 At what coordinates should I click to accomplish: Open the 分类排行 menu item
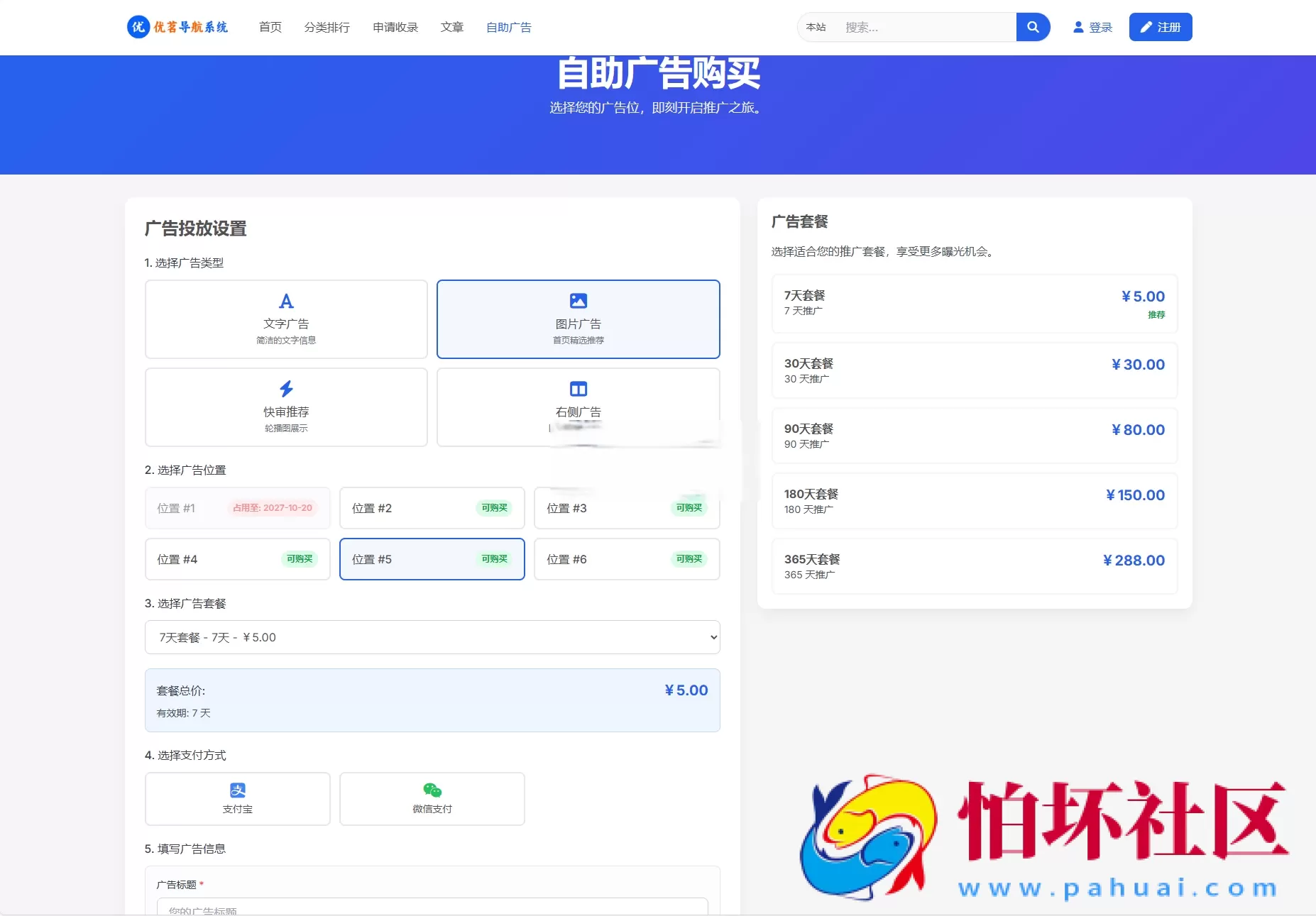pos(327,27)
